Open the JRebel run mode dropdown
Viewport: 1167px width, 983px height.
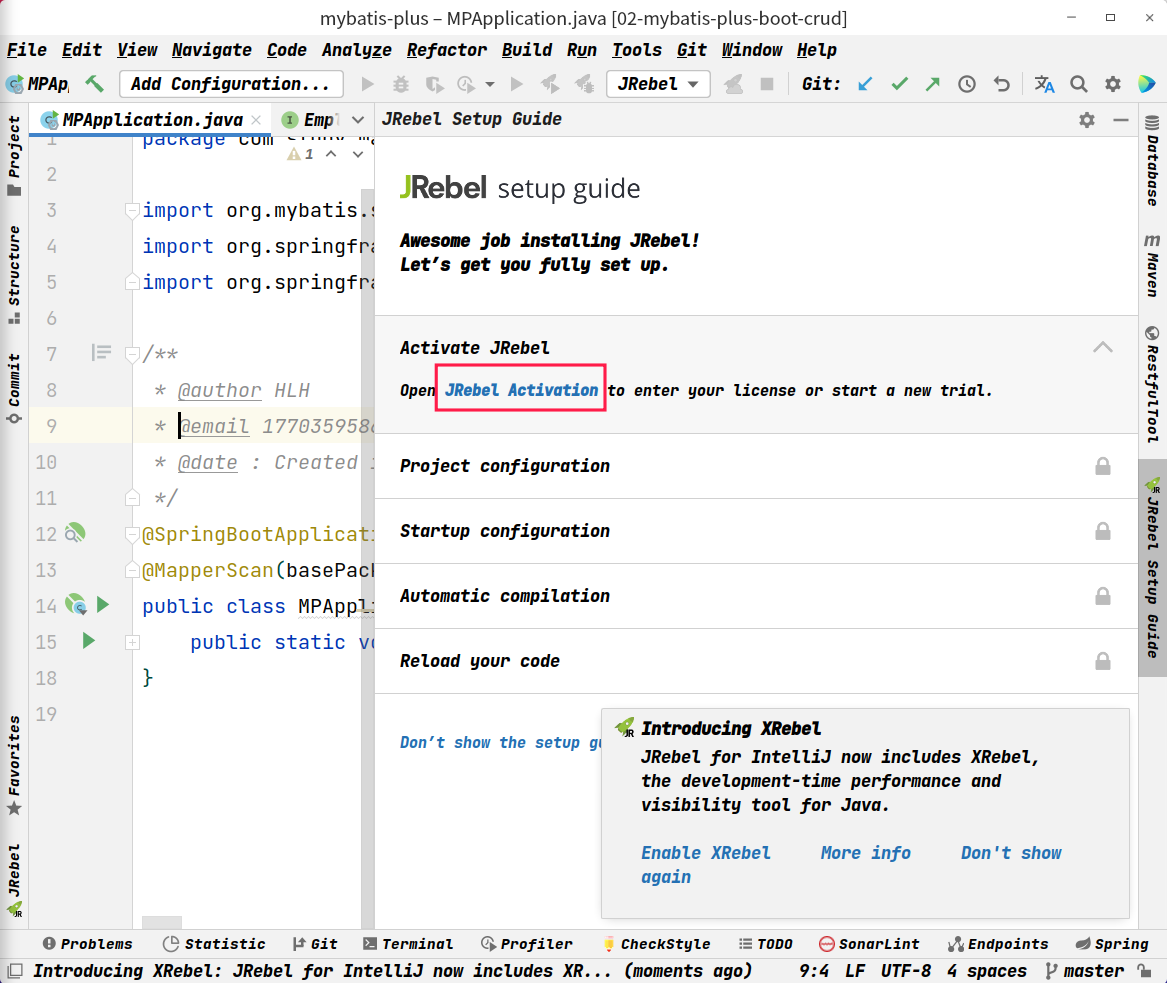658,84
